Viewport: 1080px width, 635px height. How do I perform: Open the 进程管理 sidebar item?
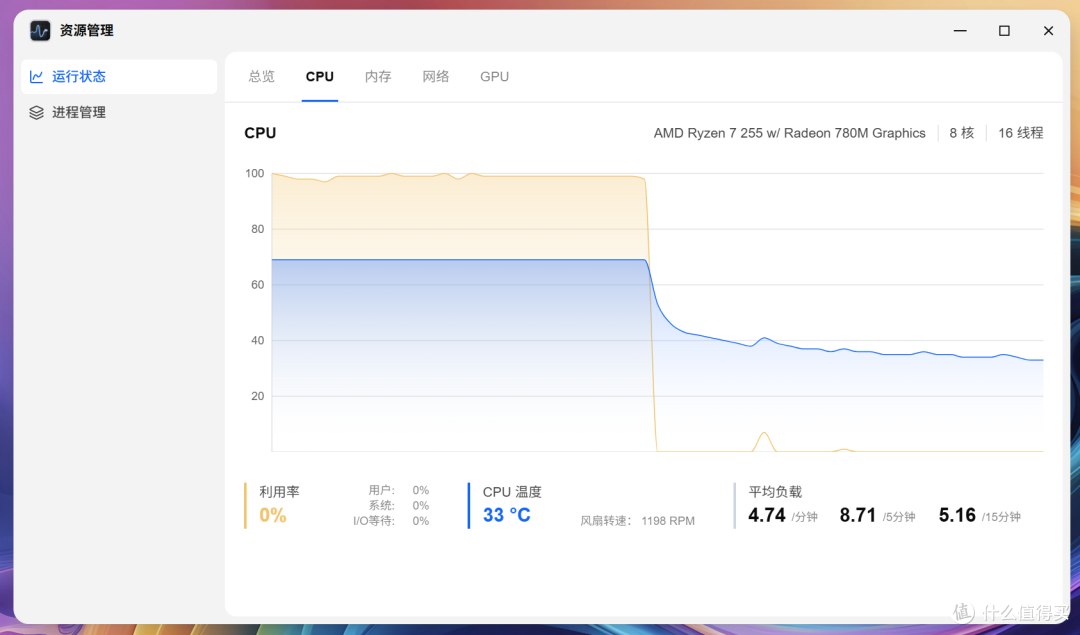pos(119,112)
